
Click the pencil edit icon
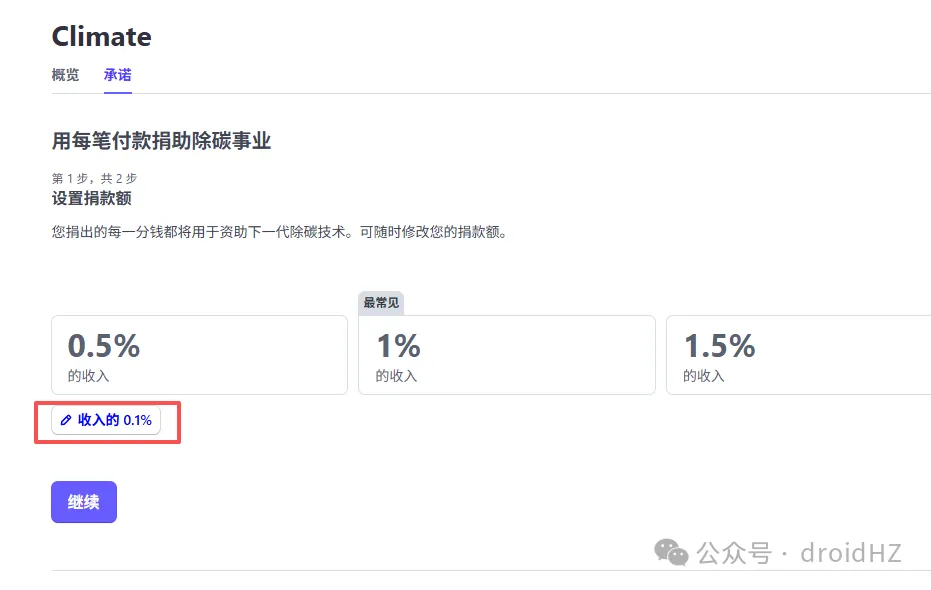click(67, 421)
